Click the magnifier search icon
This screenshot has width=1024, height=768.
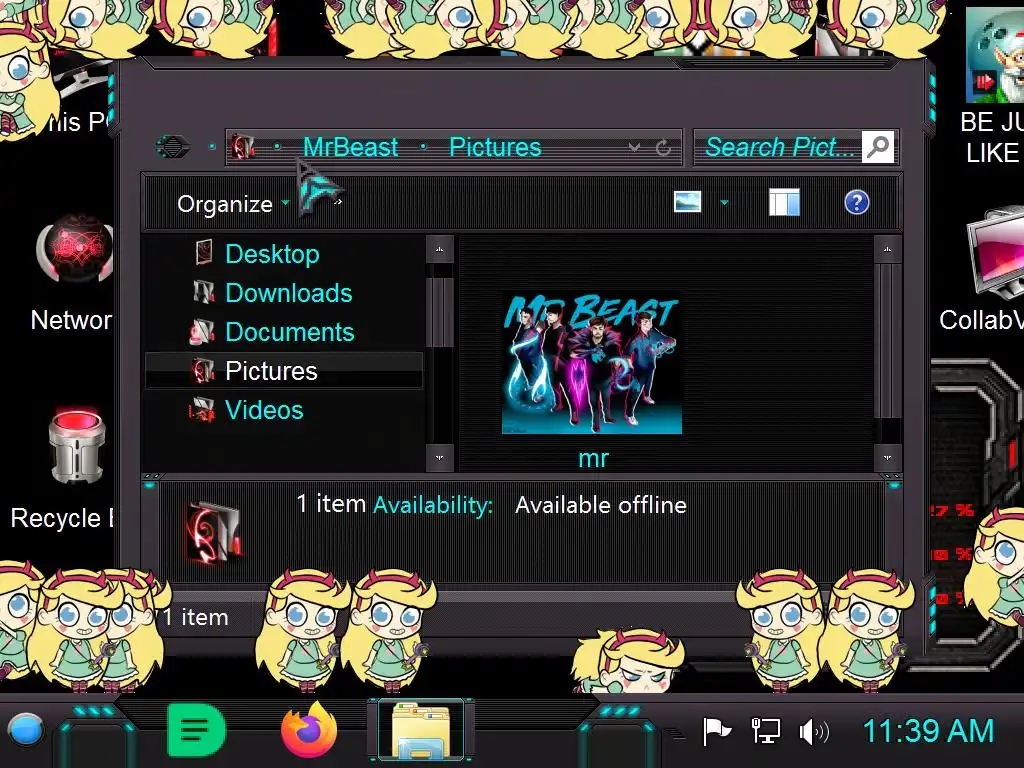[x=878, y=147]
